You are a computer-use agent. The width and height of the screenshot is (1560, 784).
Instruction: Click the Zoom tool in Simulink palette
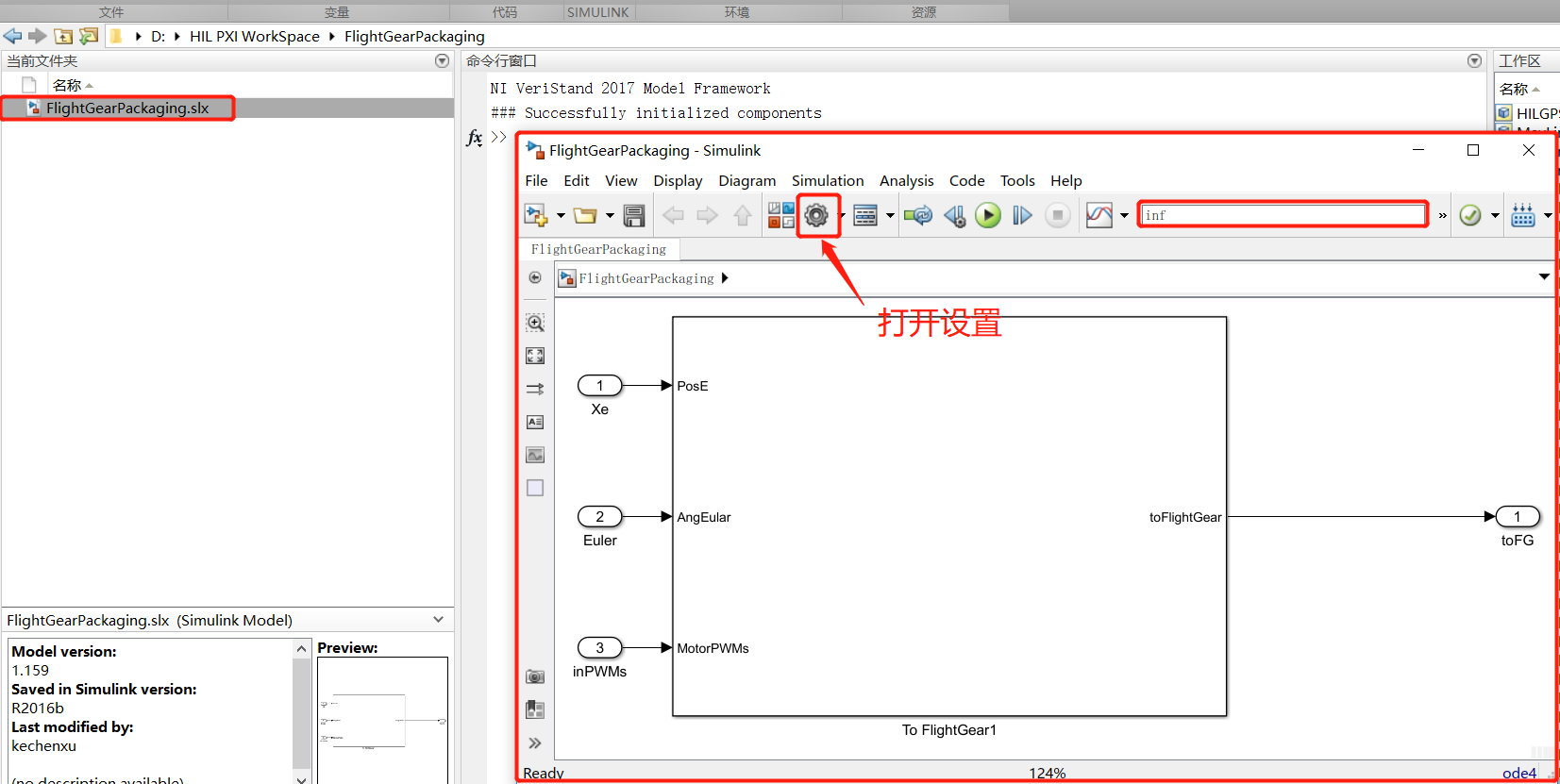click(535, 323)
